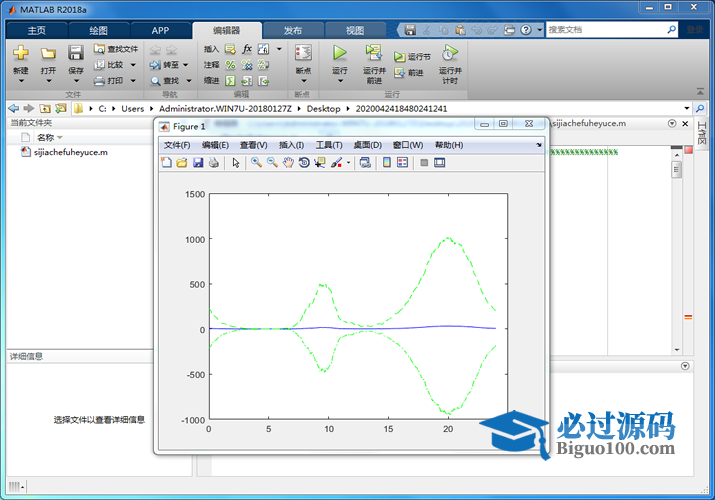Click the Rotate 3D tool icon

[304, 163]
